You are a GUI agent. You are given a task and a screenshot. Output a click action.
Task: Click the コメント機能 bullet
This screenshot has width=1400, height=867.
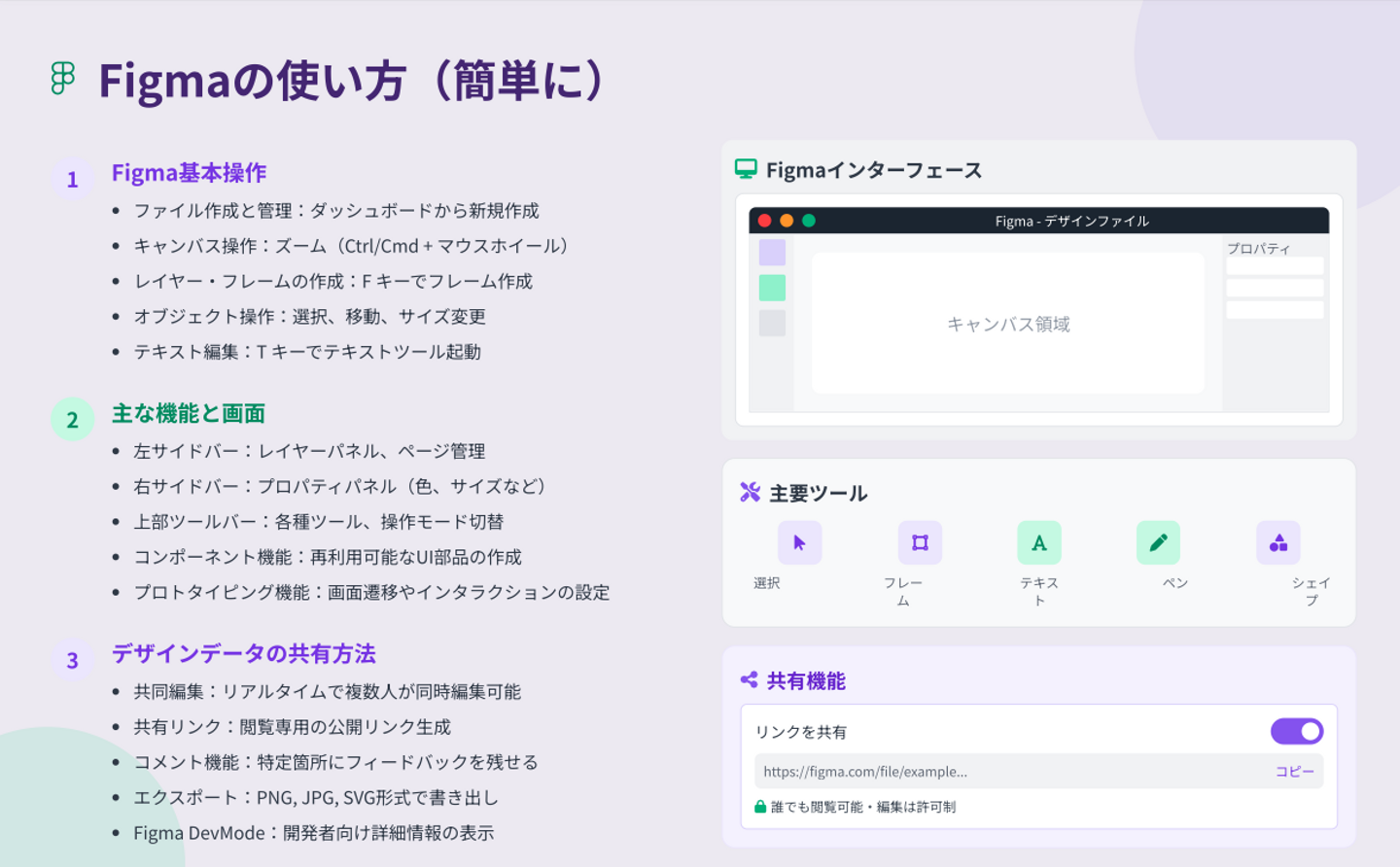(336, 762)
